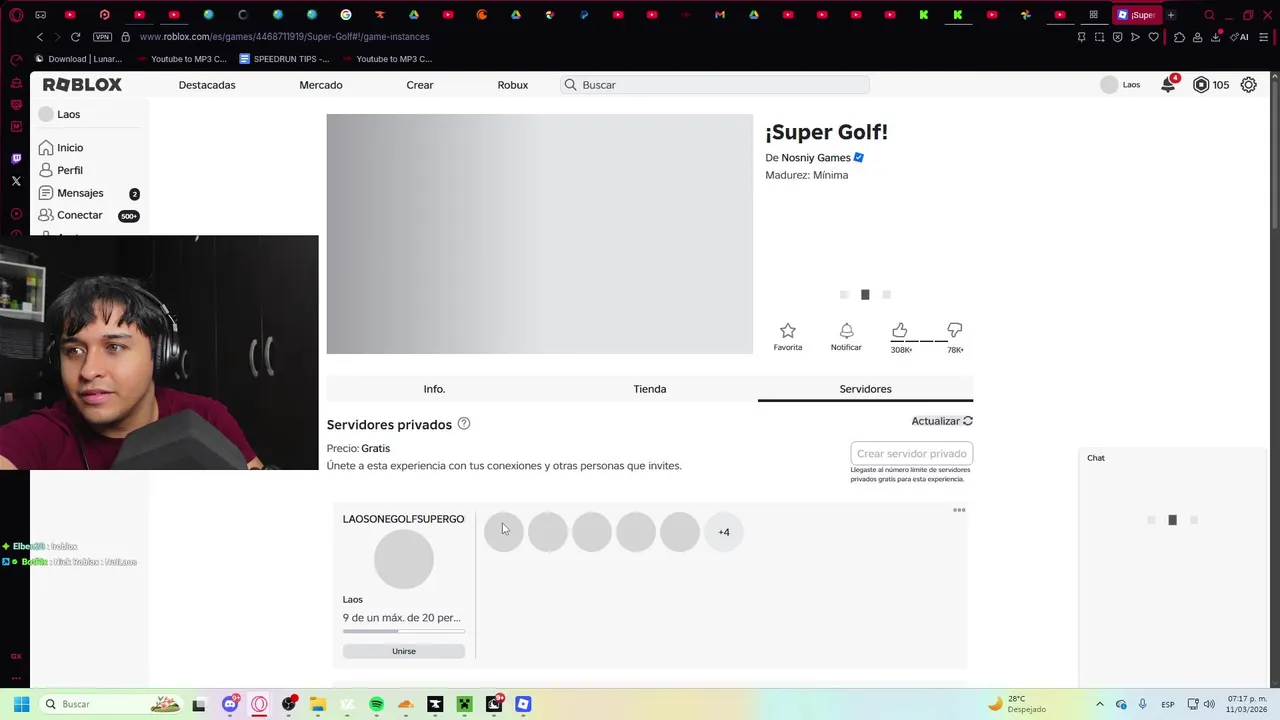Click the heart bookmark icon in address bar
The height and width of the screenshot is (720, 1280).
pyautogui.click(x=1153, y=37)
